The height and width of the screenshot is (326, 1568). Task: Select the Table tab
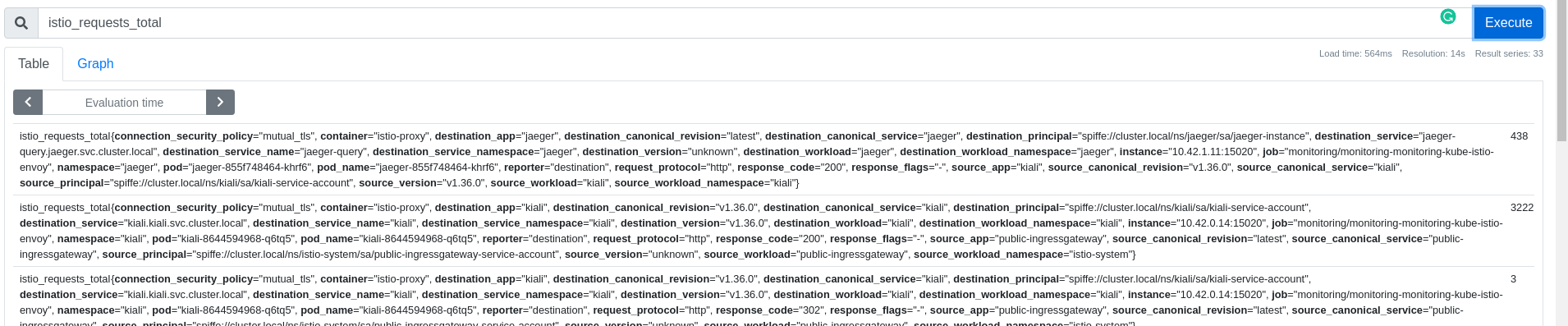34,64
